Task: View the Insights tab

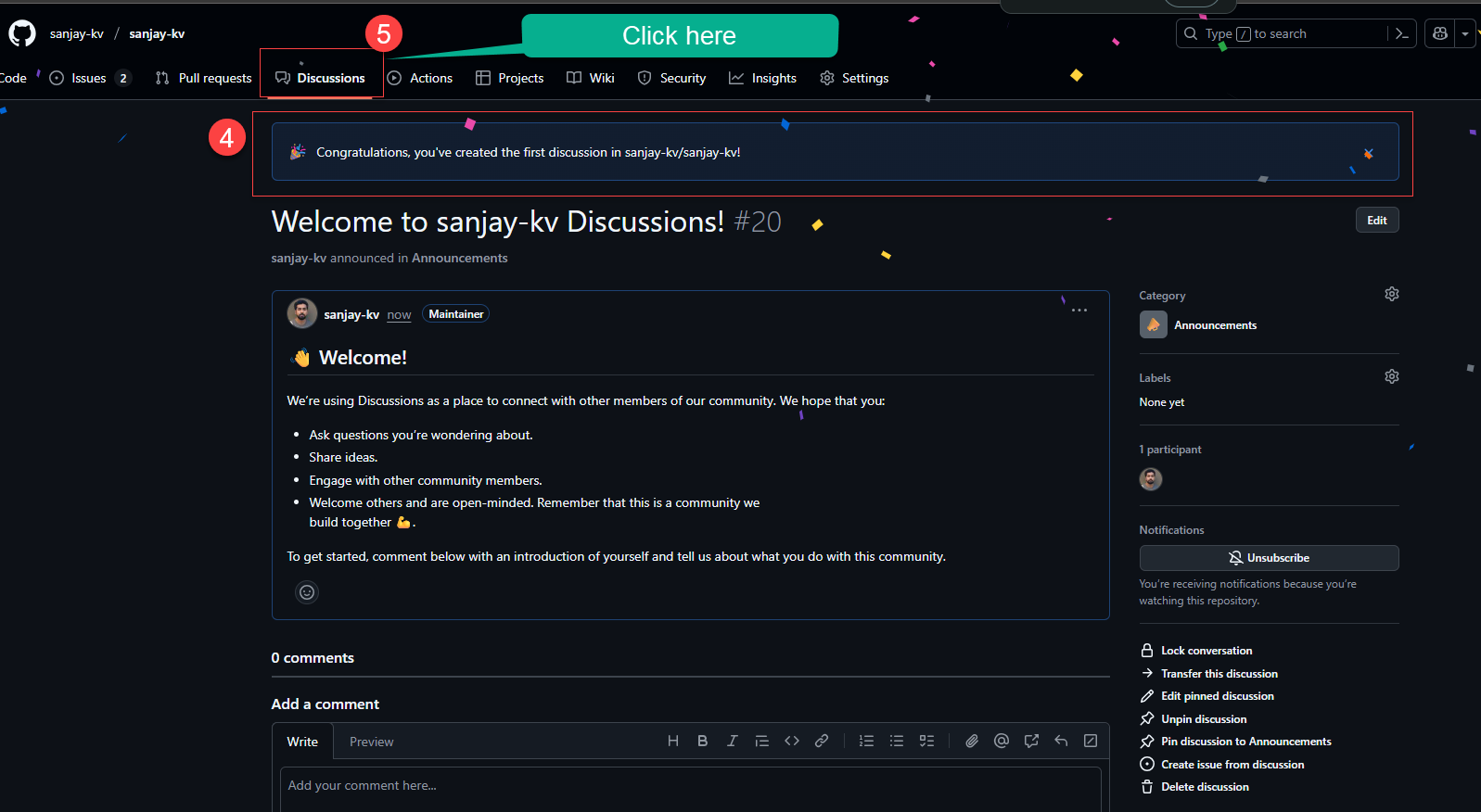Action: coord(763,78)
